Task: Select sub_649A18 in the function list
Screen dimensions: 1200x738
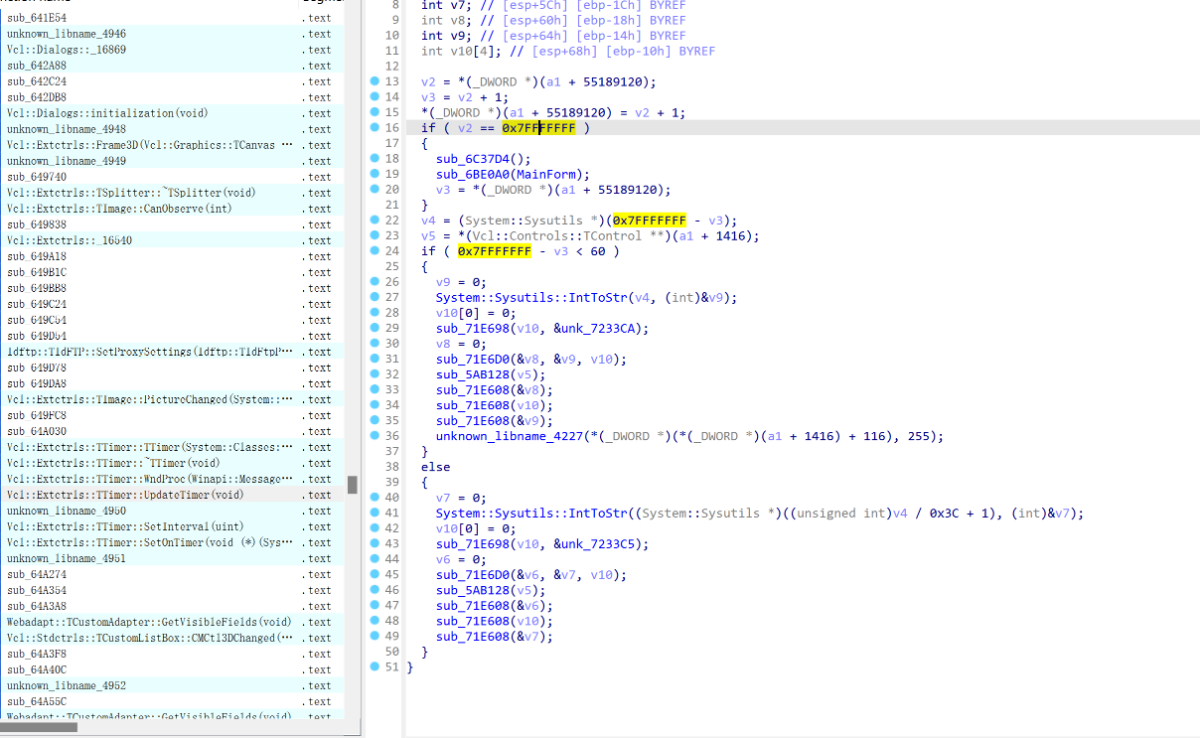Action: tap(172, 257)
